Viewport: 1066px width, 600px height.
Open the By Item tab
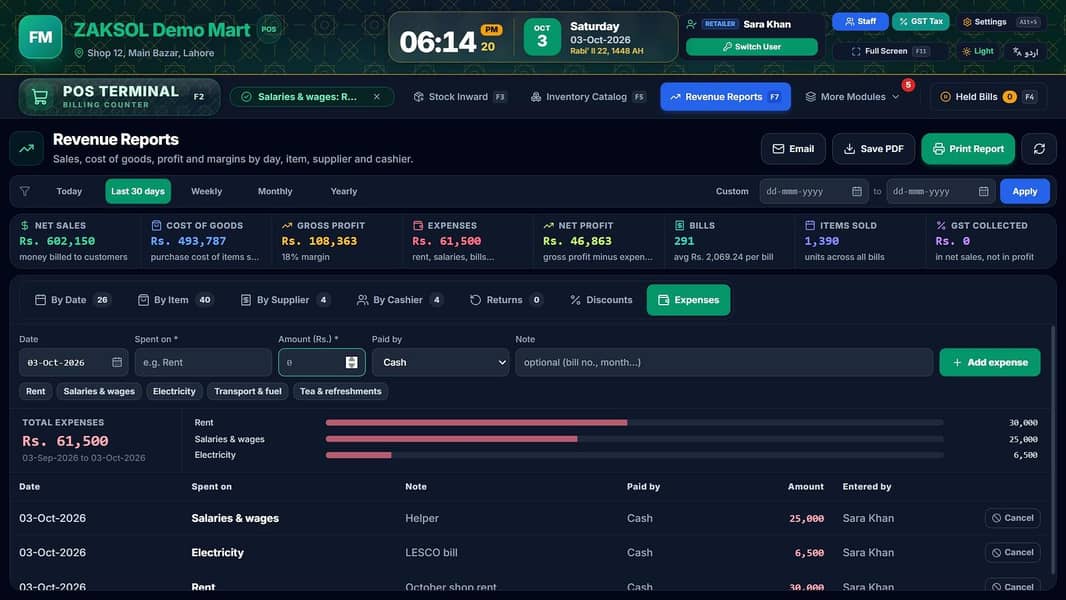[175, 300]
